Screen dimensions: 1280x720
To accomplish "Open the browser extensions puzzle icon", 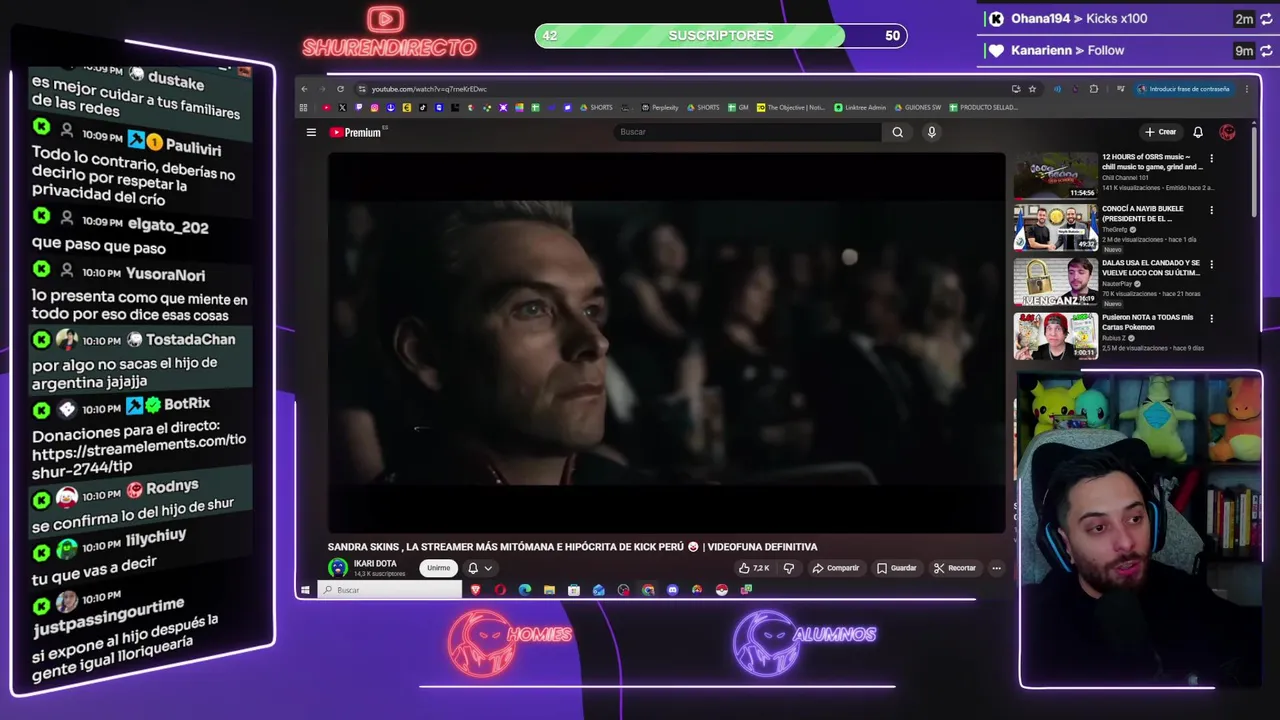I will point(1093,89).
